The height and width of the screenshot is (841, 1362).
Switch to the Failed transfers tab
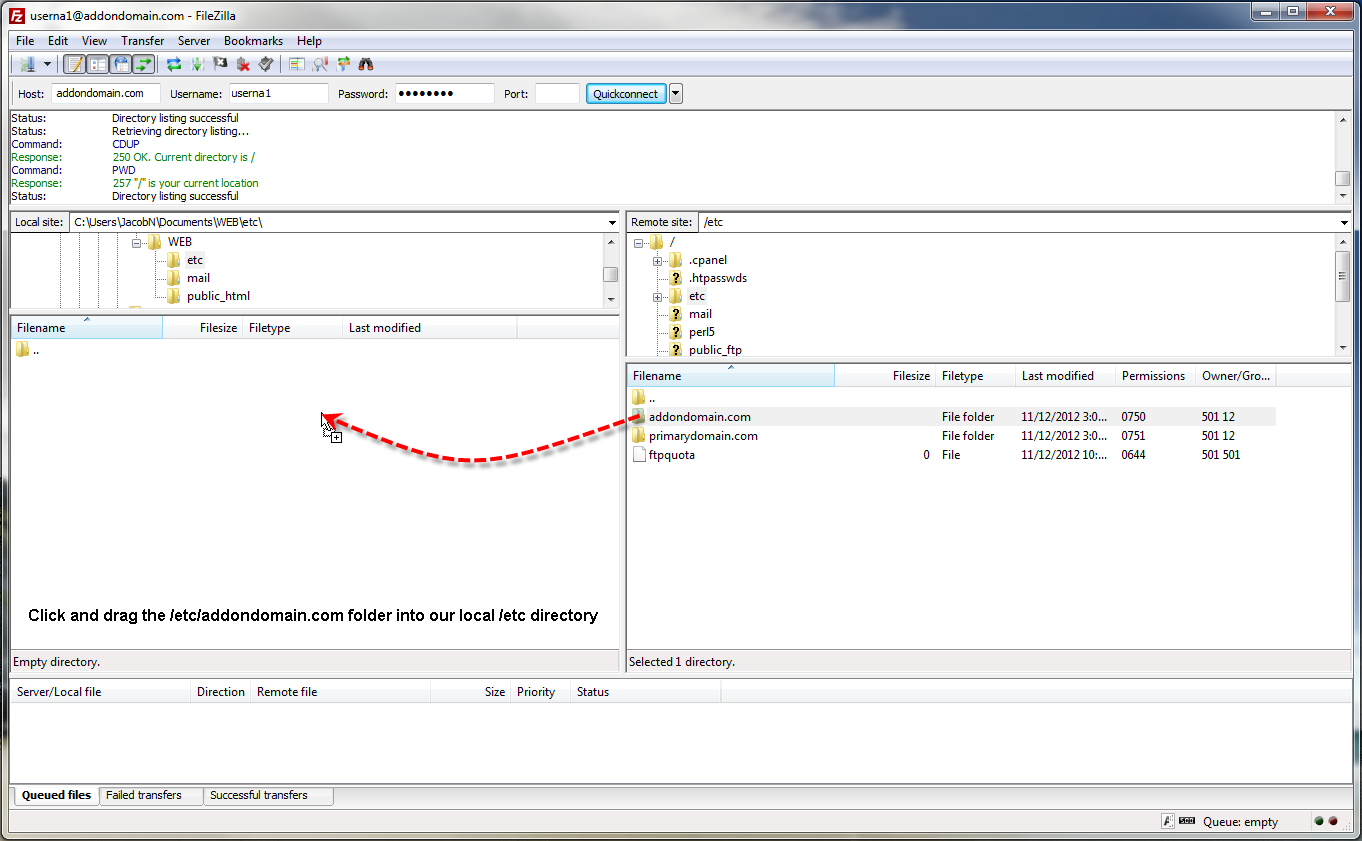(144, 796)
